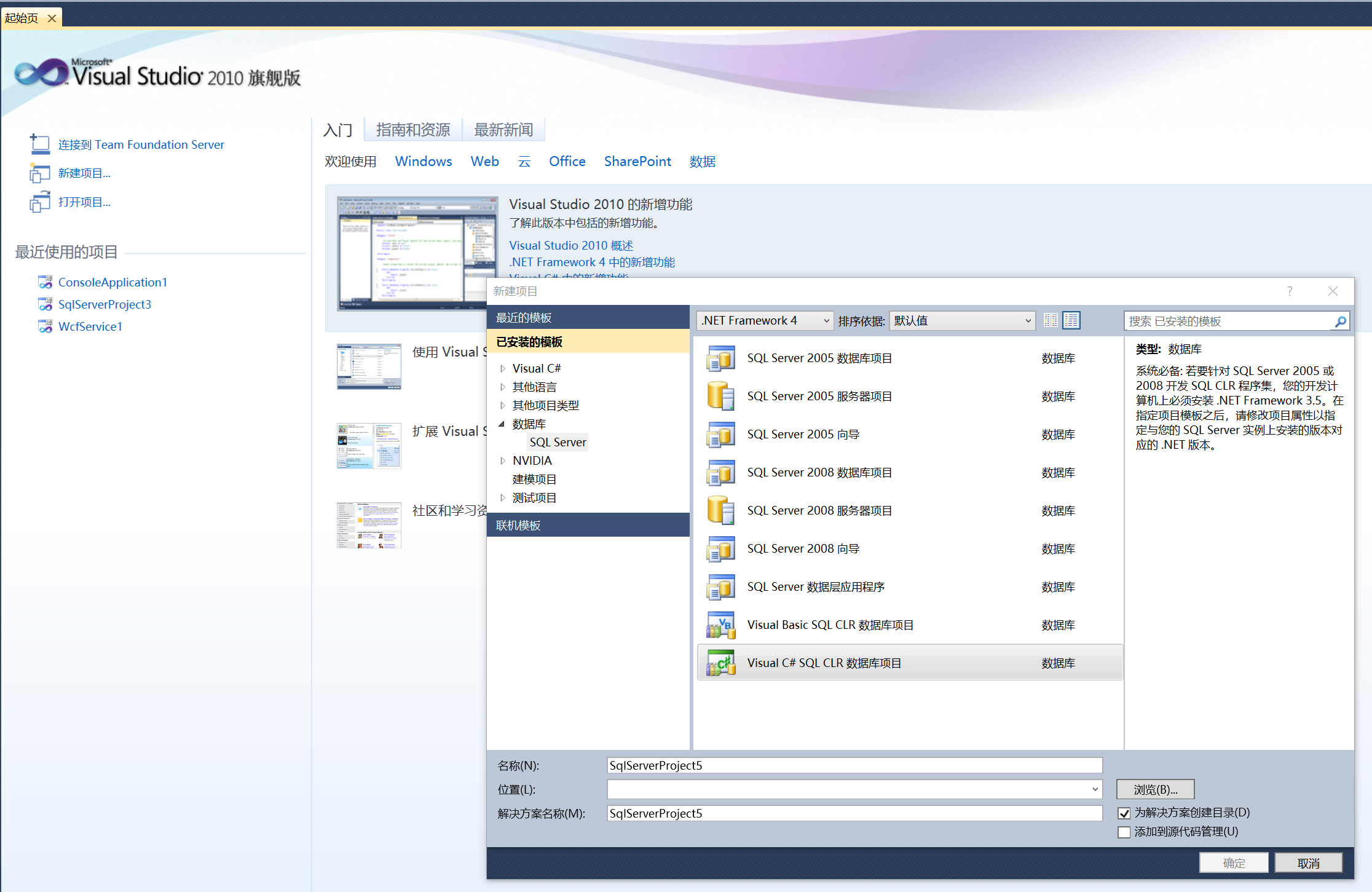Screen dimensions: 1372x892
Task: Click the WcfService1 project icon
Action: [45, 326]
